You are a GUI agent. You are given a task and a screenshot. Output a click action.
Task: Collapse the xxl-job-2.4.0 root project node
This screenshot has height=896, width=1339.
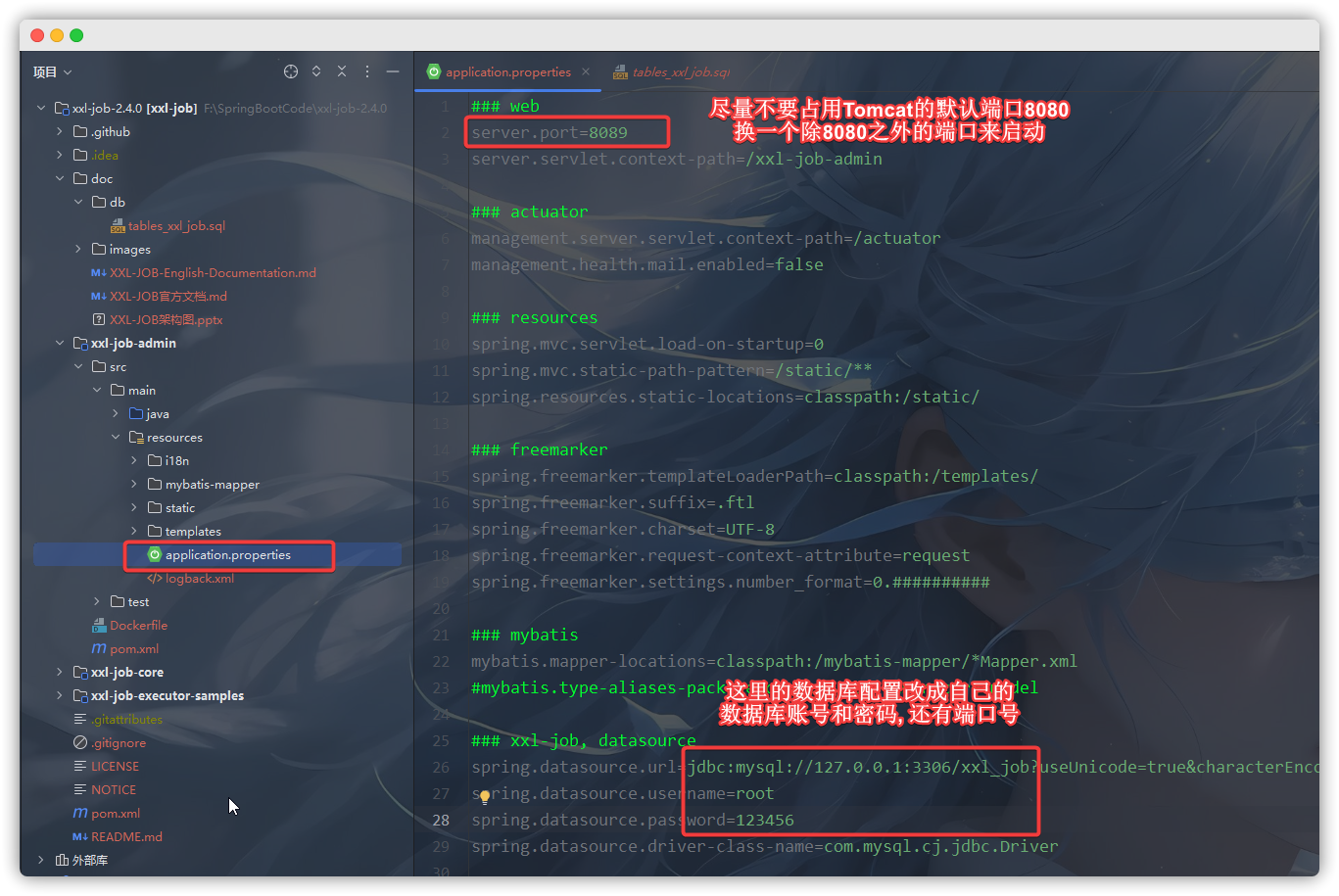pos(41,108)
